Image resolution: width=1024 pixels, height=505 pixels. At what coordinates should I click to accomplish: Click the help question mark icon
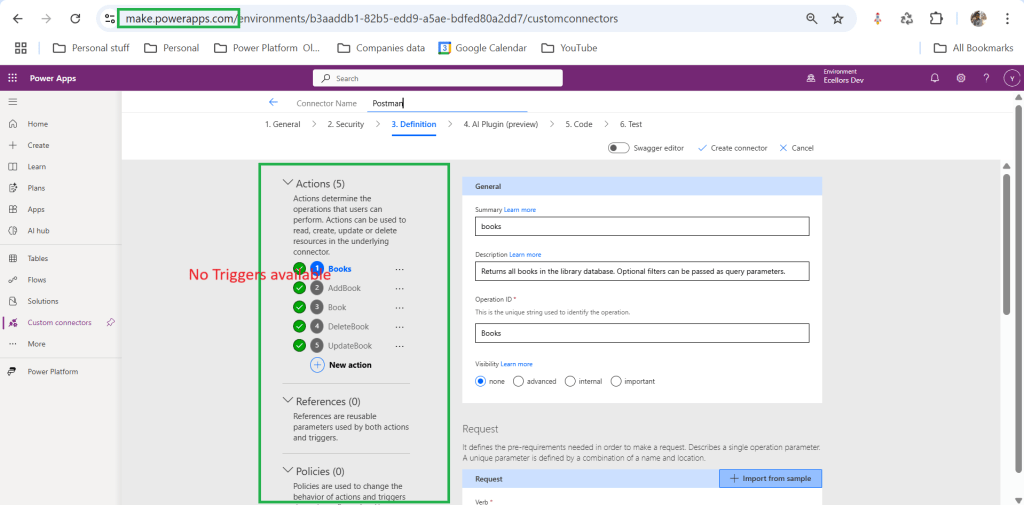click(x=986, y=78)
